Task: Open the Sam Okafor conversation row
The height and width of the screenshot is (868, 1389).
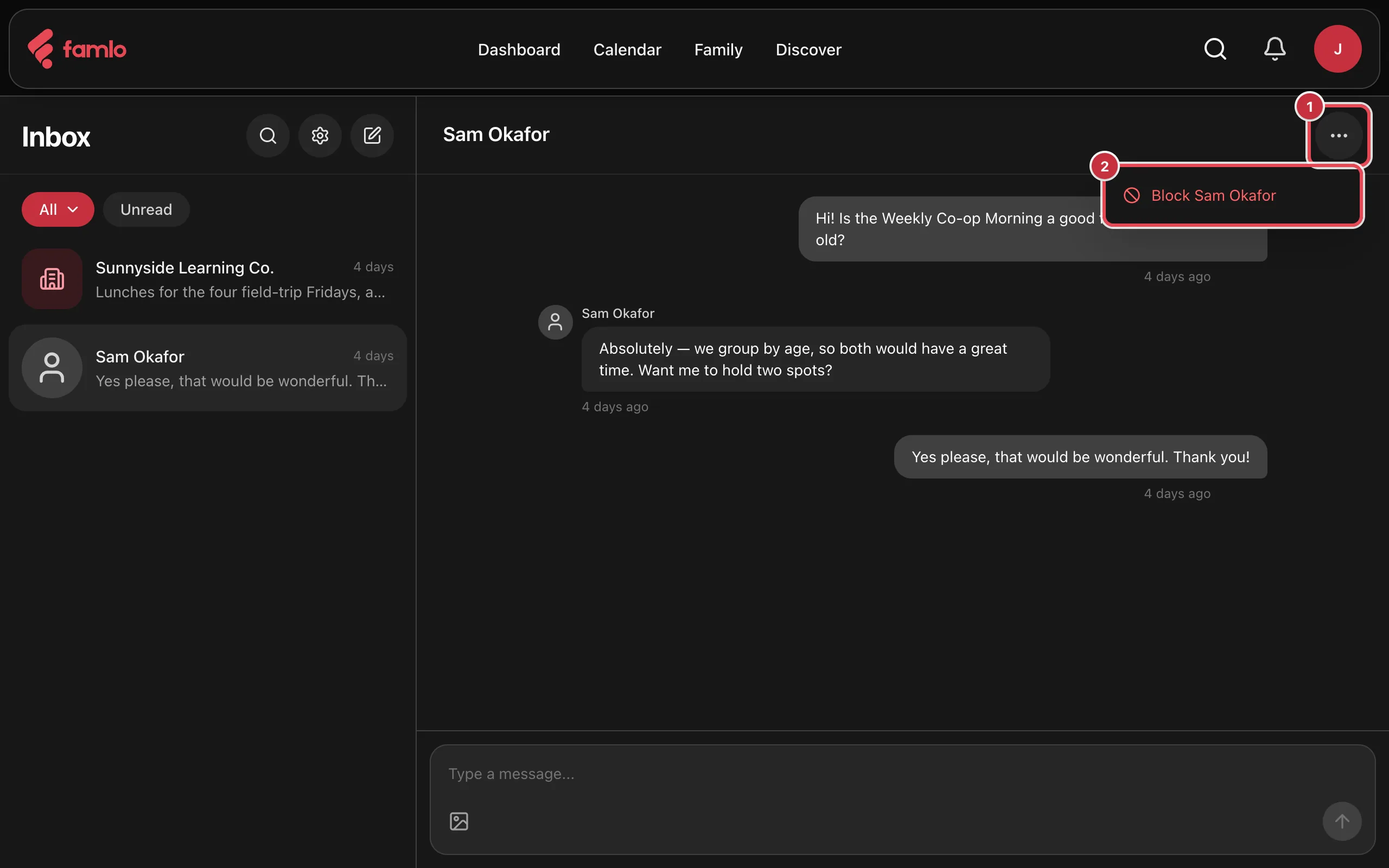Action: pyautogui.click(x=208, y=368)
